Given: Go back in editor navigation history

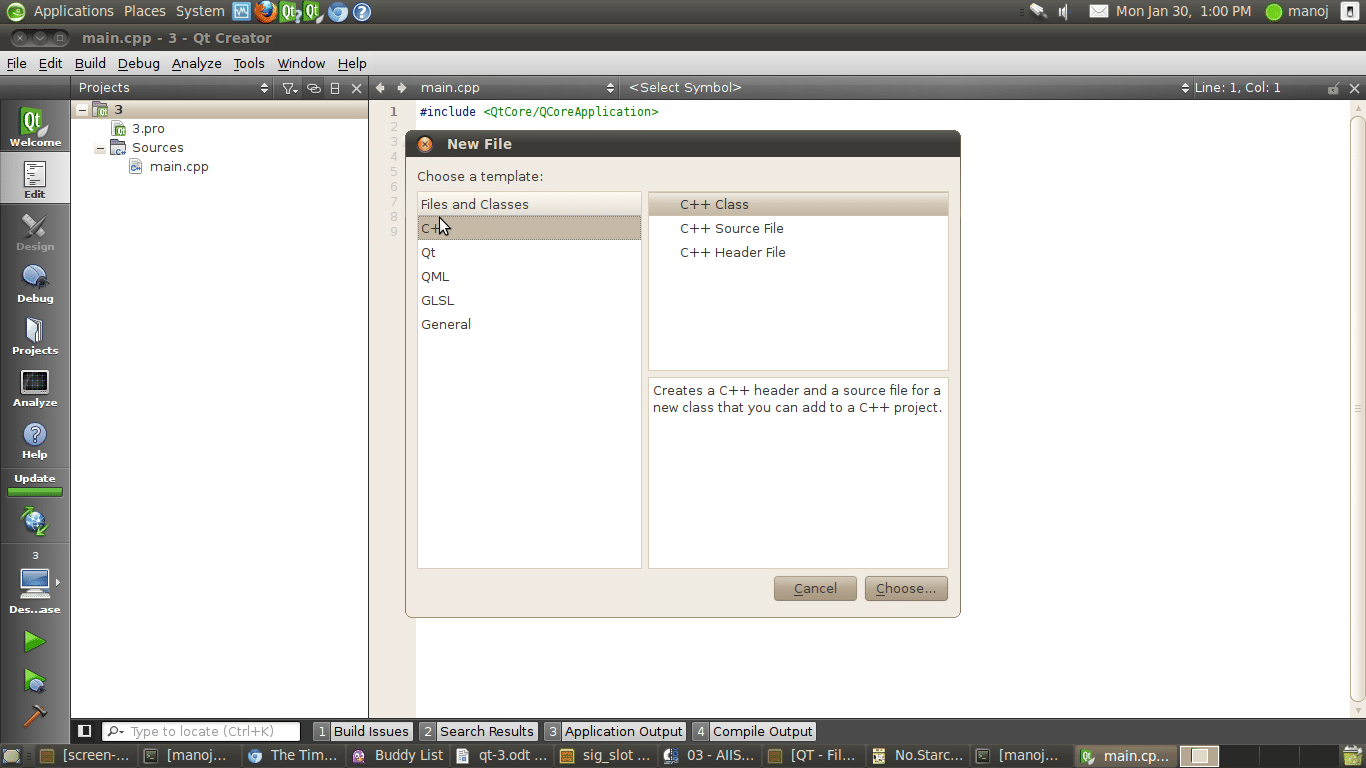Looking at the screenshot, I should pyautogui.click(x=380, y=88).
